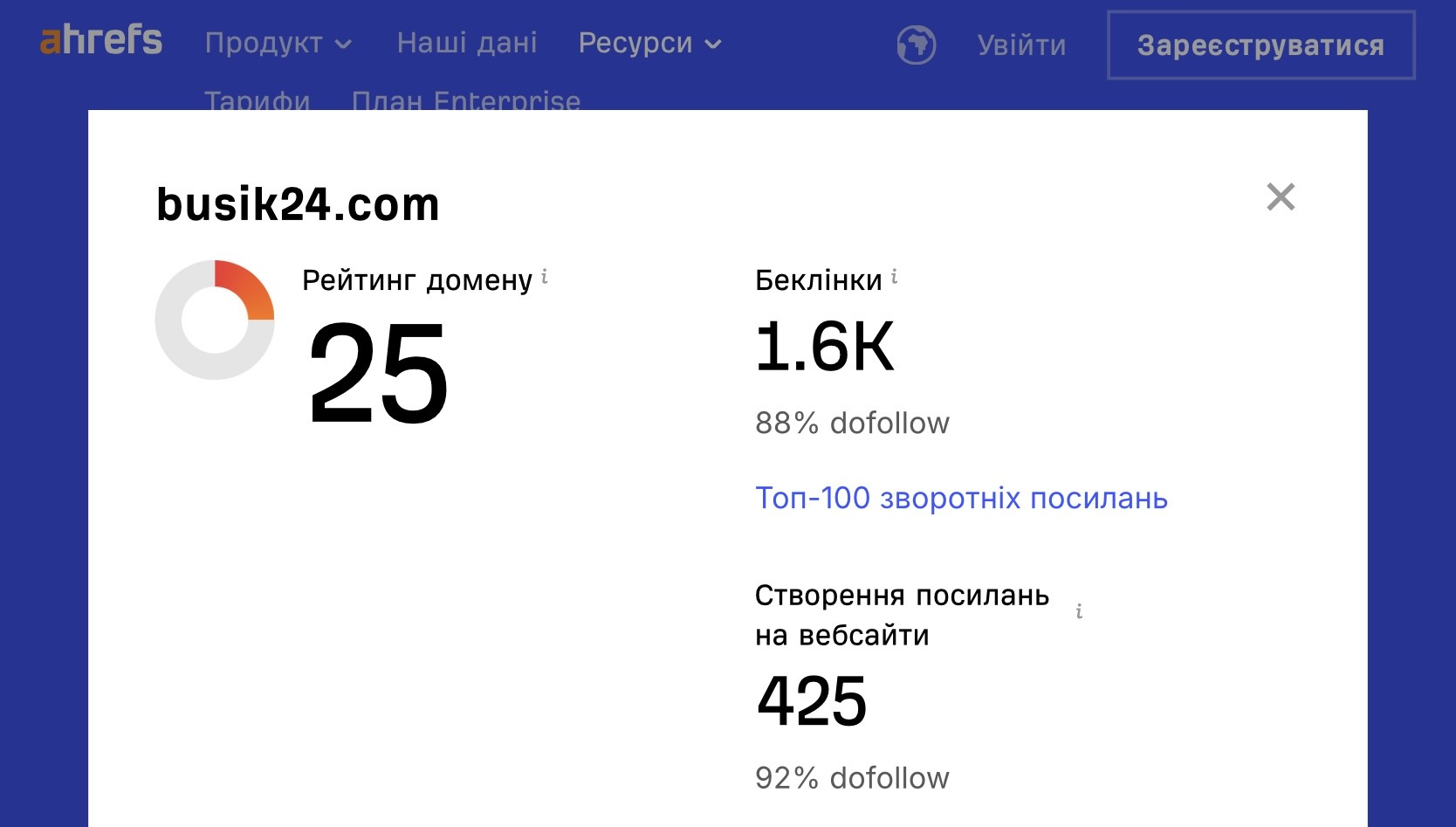This screenshot has width=1456, height=827.
Task: Click the domain rating donut chart
Action: click(215, 320)
